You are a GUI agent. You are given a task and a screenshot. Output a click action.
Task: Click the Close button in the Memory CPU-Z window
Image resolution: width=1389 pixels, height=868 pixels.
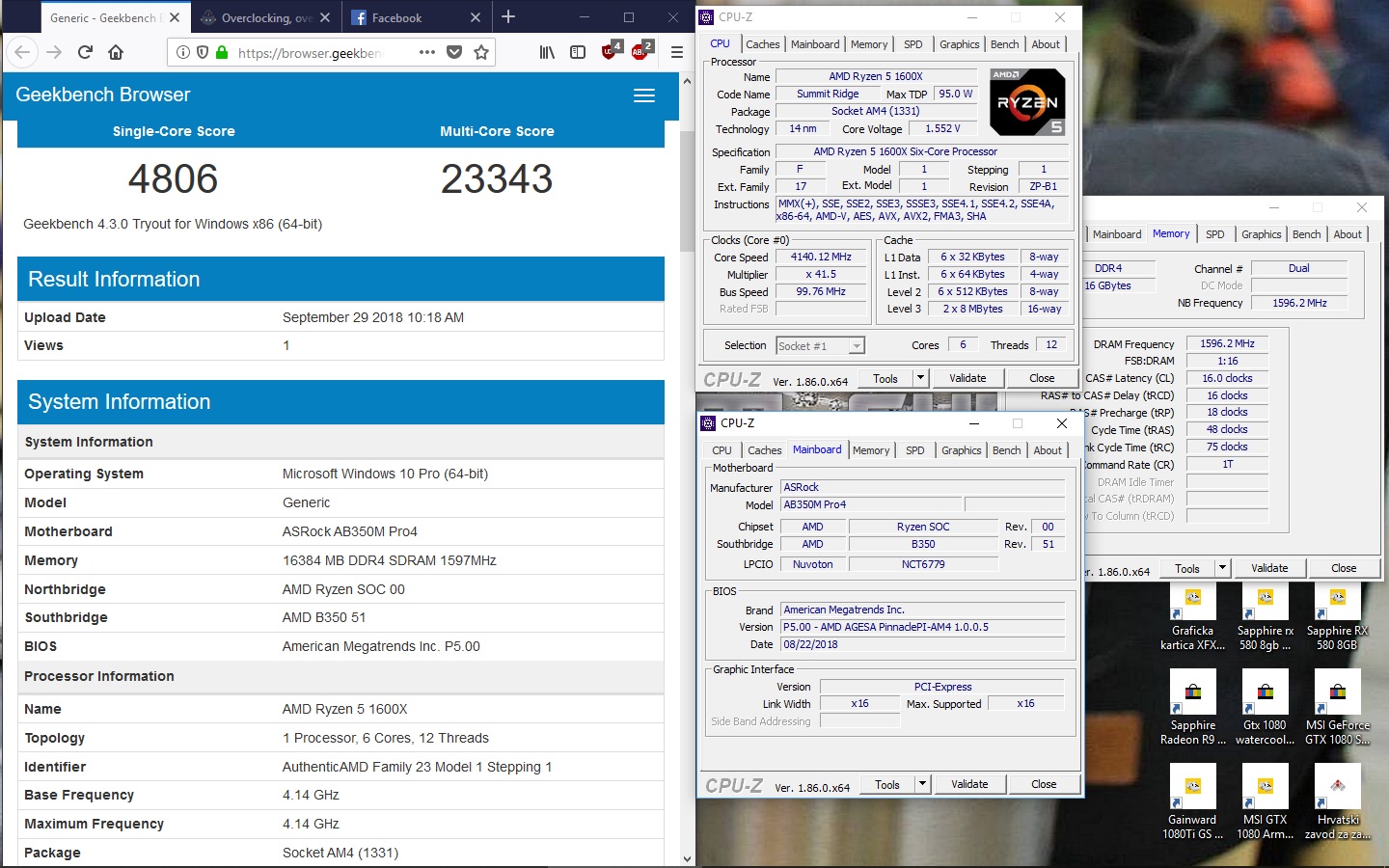(1344, 569)
